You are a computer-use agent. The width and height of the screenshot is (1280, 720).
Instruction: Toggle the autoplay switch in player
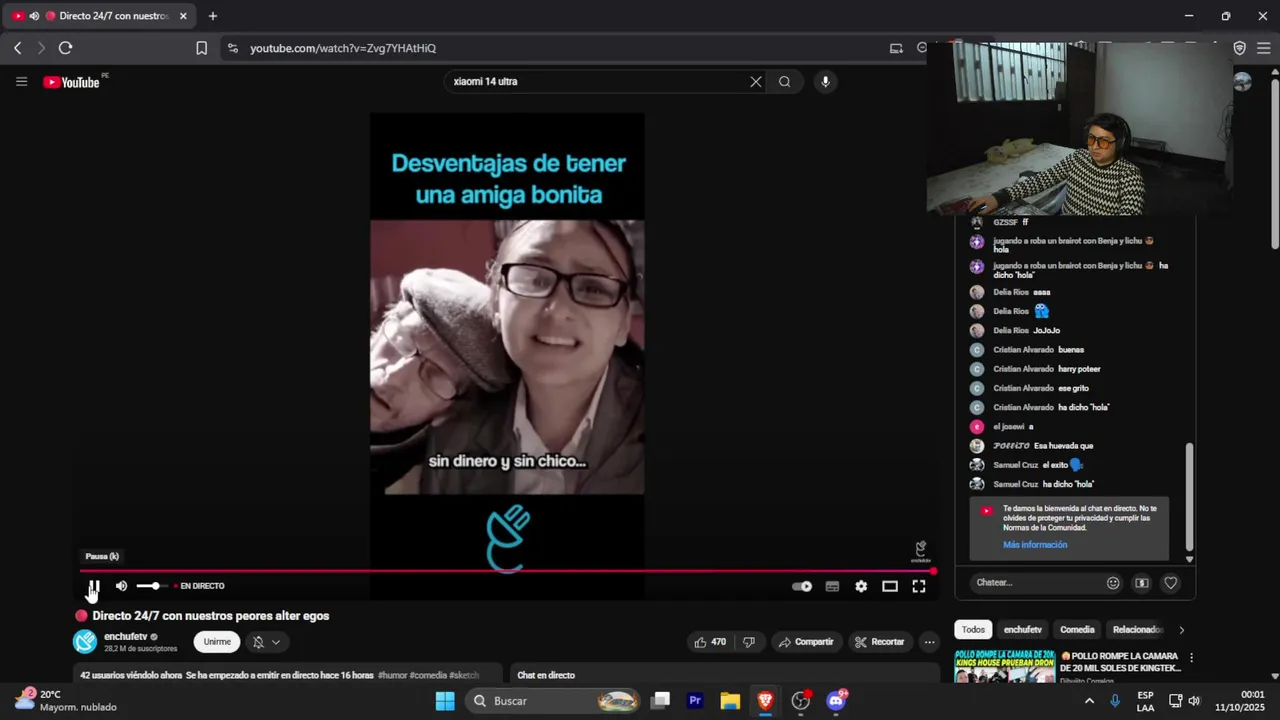802,586
